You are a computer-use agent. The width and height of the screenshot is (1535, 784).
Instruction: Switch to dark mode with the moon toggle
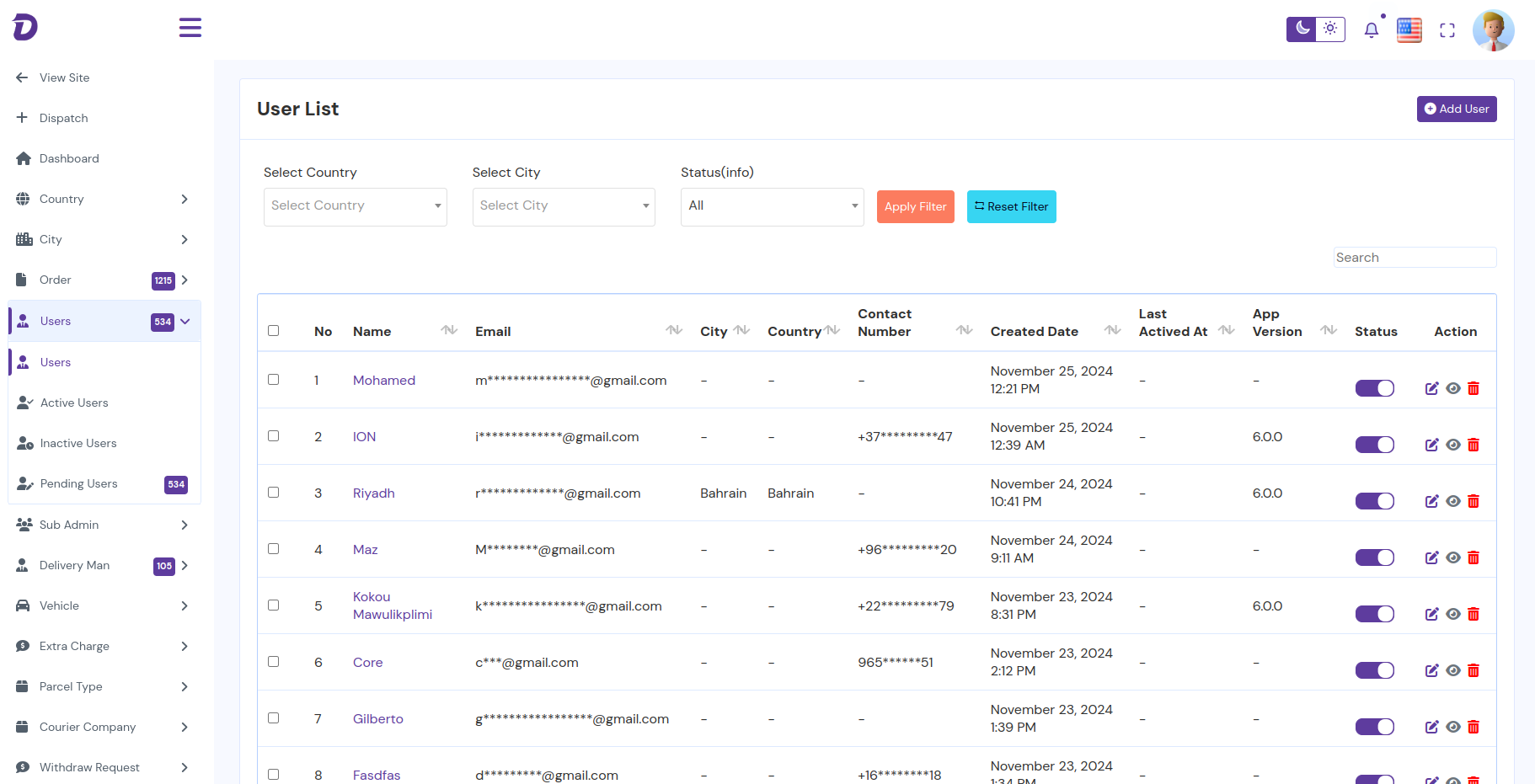pos(1302,29)
